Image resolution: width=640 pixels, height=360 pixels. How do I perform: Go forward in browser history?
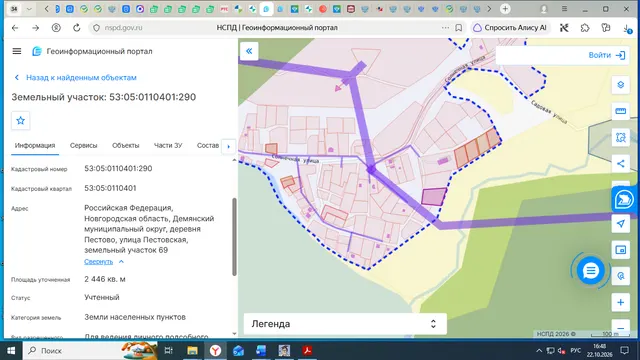click(x=36, y=28)
